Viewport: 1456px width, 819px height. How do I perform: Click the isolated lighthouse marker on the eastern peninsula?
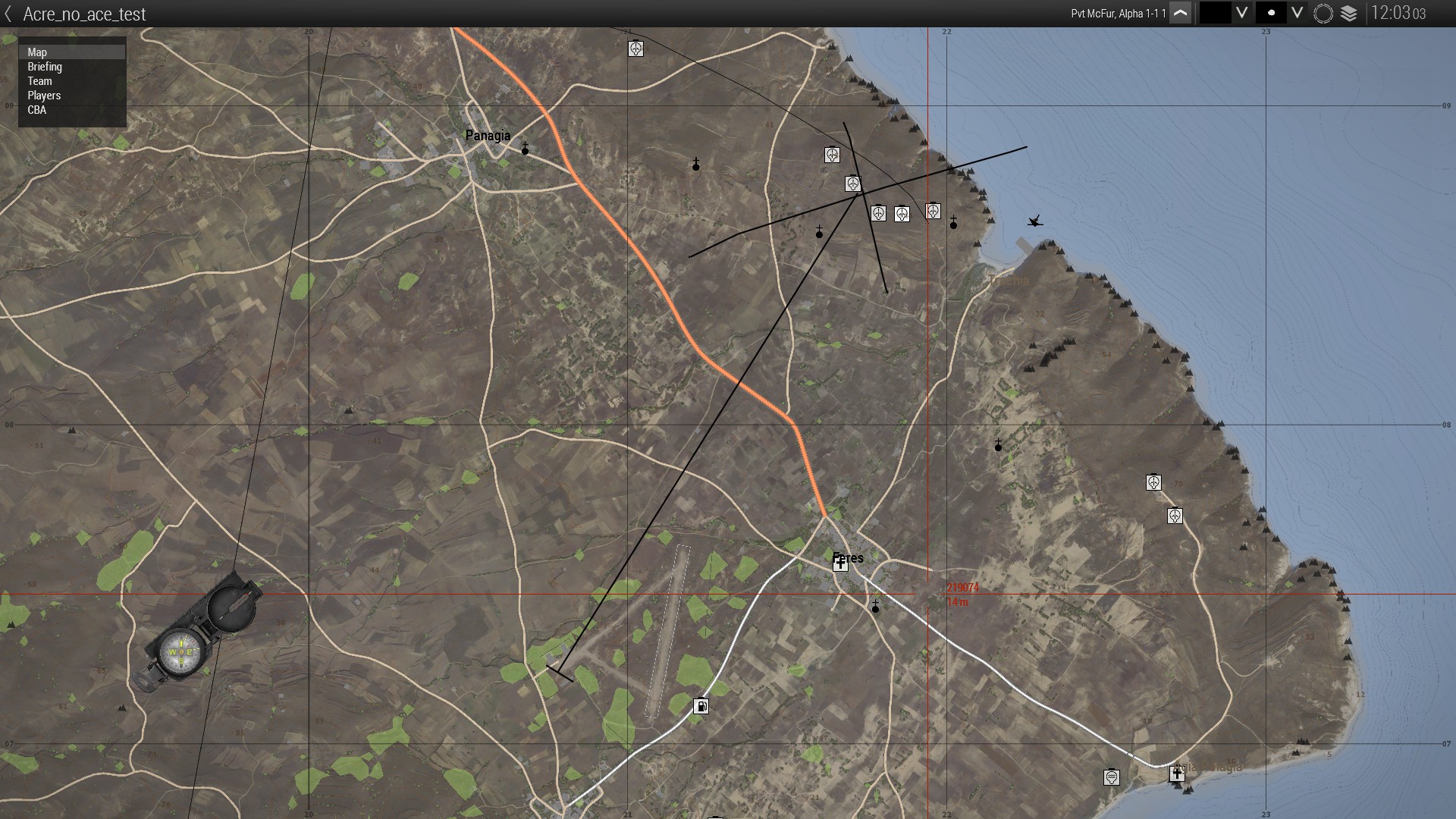1153,482
